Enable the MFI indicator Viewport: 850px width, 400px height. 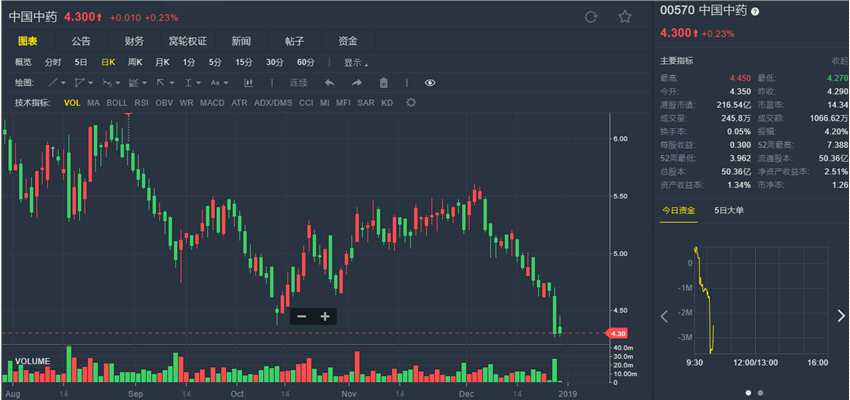coord(343,102)
